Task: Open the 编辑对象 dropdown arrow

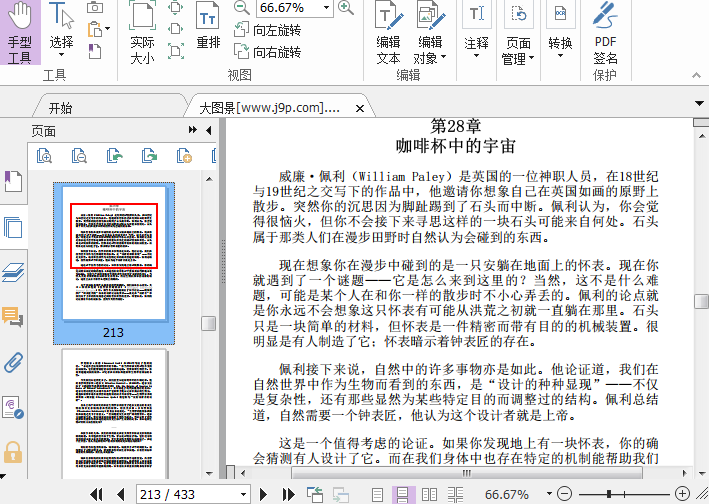Action: click(443, 57)
